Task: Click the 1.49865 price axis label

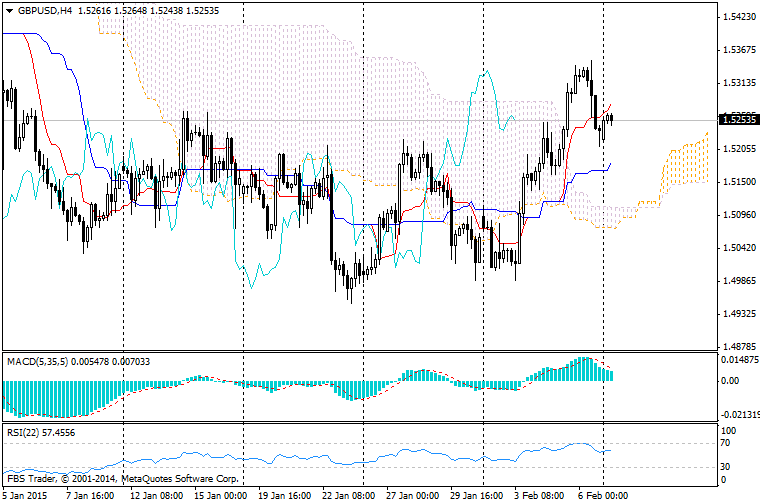Action: [x=736, y=281]
